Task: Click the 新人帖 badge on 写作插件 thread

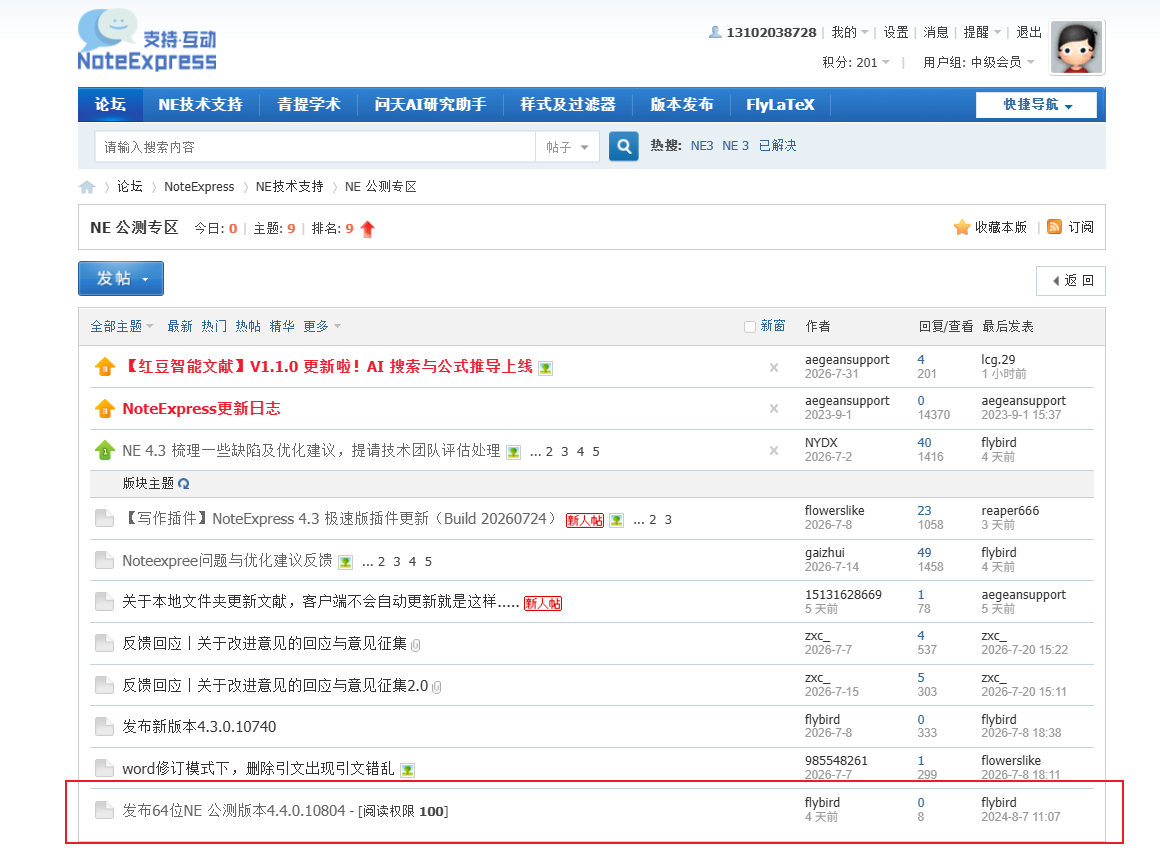Action: 584,521
